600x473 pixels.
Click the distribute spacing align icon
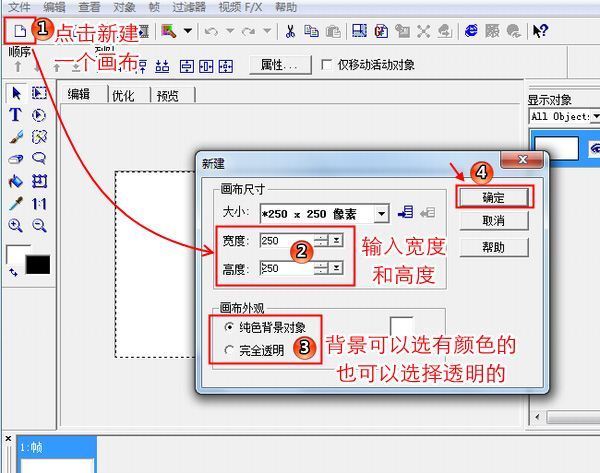coord(162,67)
